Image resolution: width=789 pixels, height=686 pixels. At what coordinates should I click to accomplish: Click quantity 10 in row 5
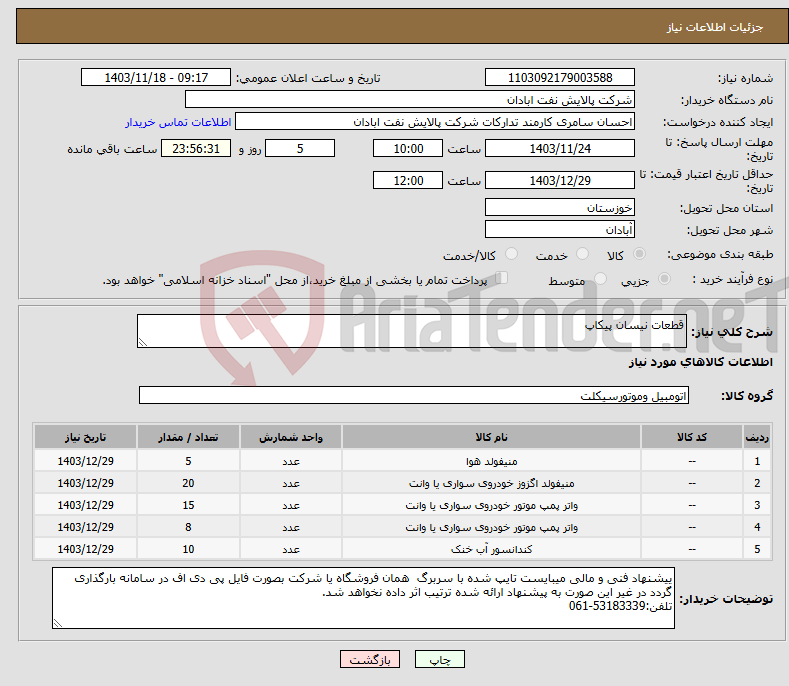tap(188, 549)
